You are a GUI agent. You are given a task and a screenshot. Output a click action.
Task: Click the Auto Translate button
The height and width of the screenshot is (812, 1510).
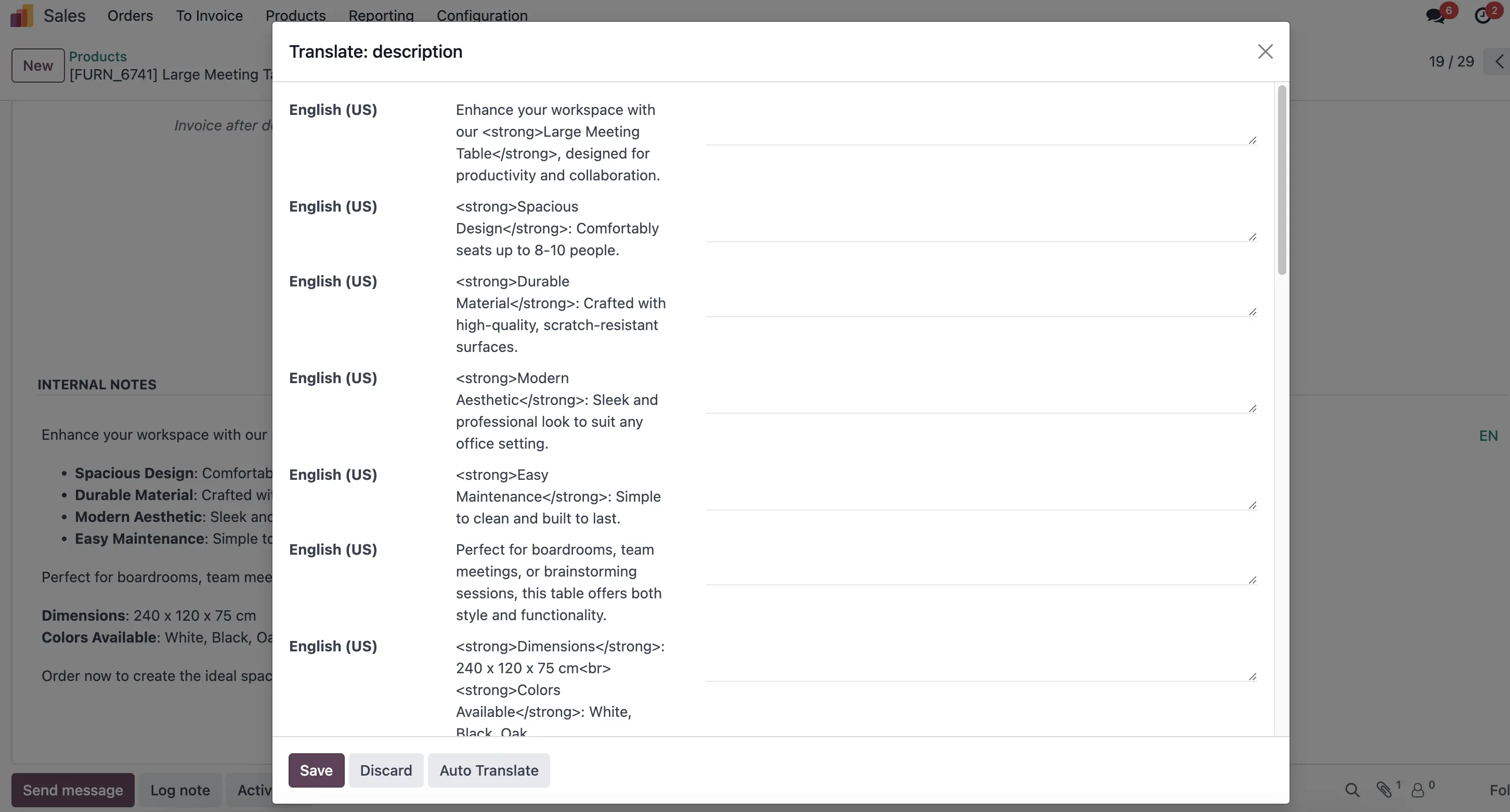489,770
